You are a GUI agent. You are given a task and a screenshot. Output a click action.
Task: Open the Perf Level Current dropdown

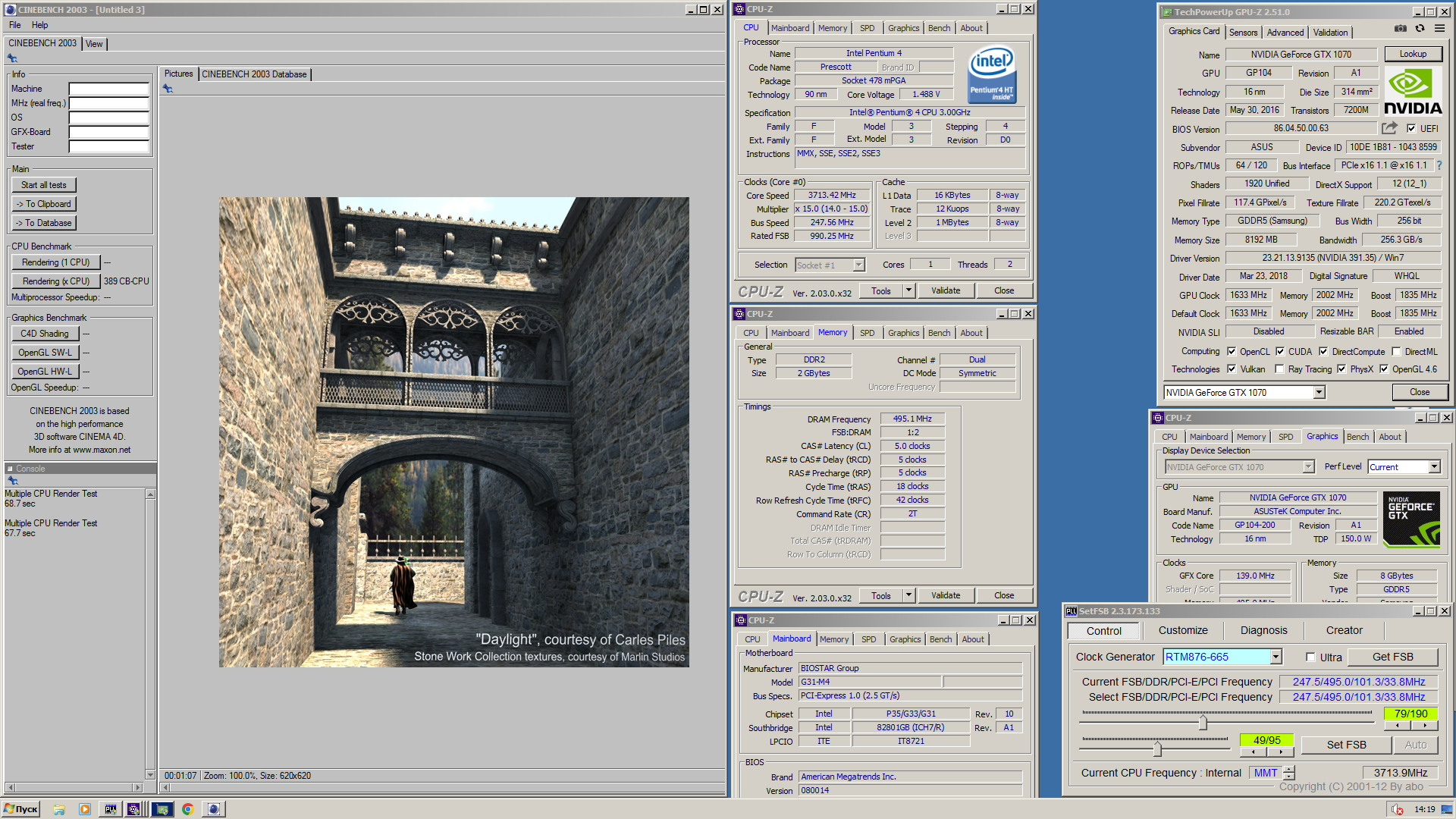[1434, 466]
